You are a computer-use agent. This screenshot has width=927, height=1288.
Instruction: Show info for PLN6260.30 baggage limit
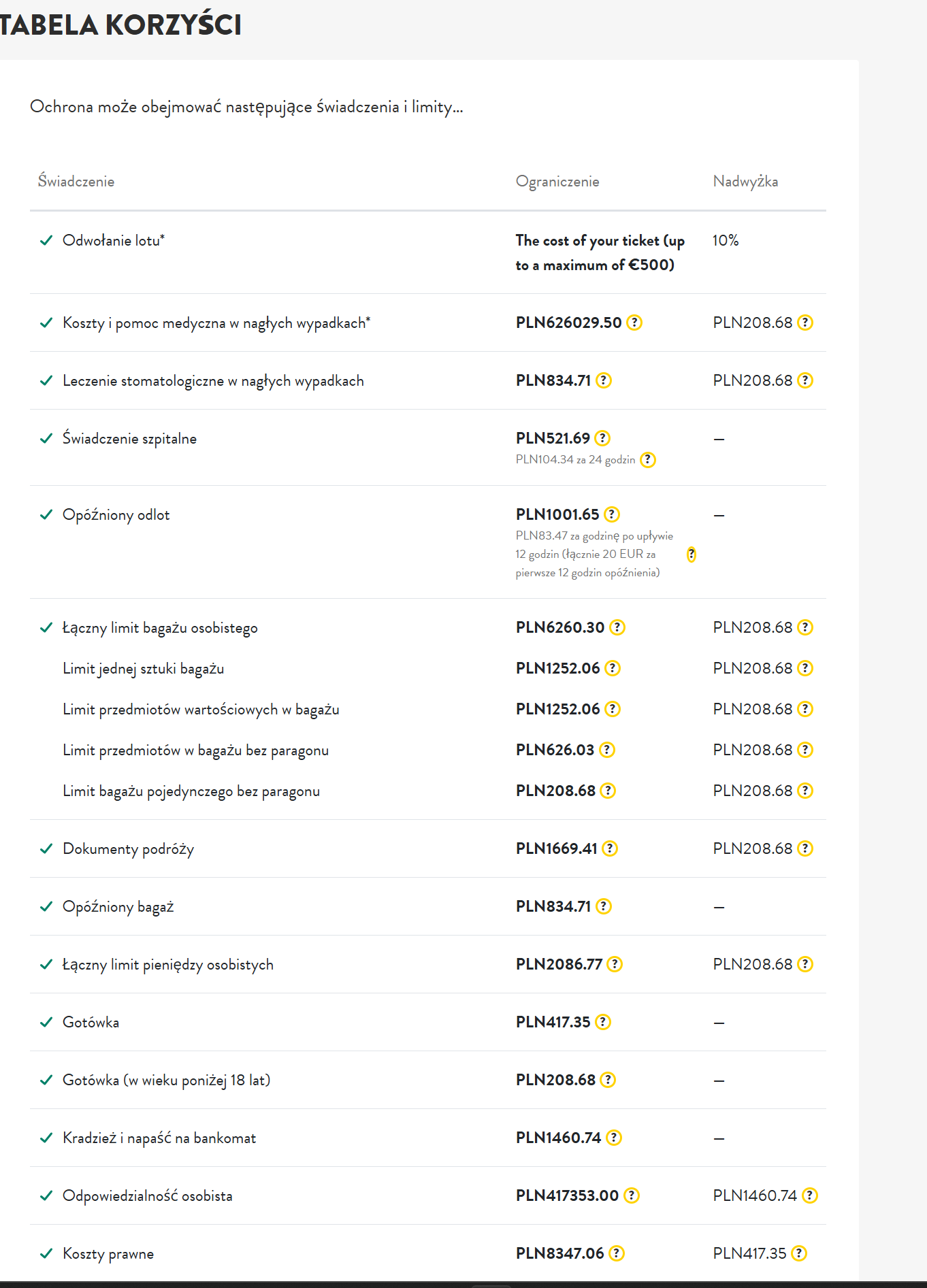[617, 627]
